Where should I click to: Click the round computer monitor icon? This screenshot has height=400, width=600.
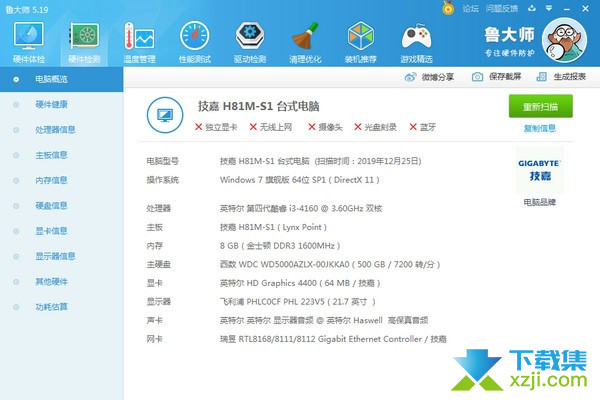click(165, 115)
